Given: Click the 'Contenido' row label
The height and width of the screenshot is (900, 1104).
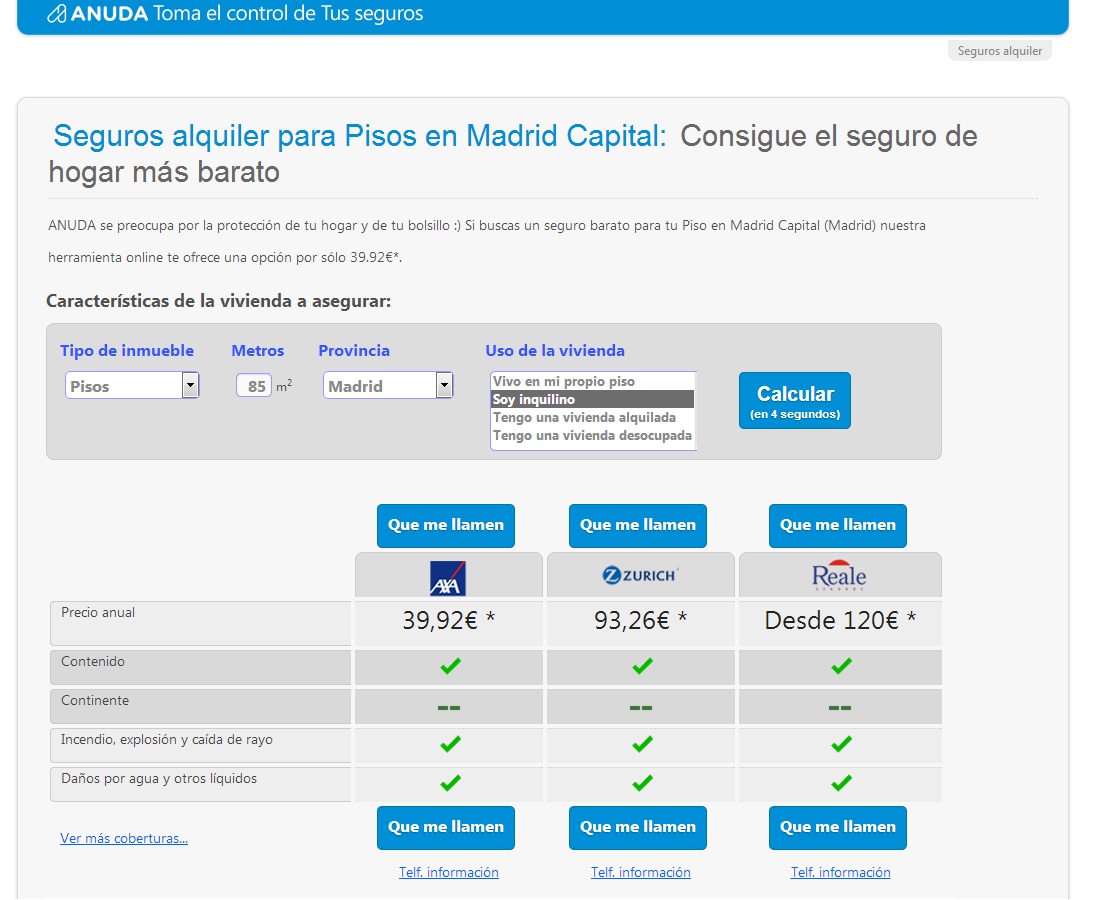Looking at the screenshot, I should (x=93, y=661).
